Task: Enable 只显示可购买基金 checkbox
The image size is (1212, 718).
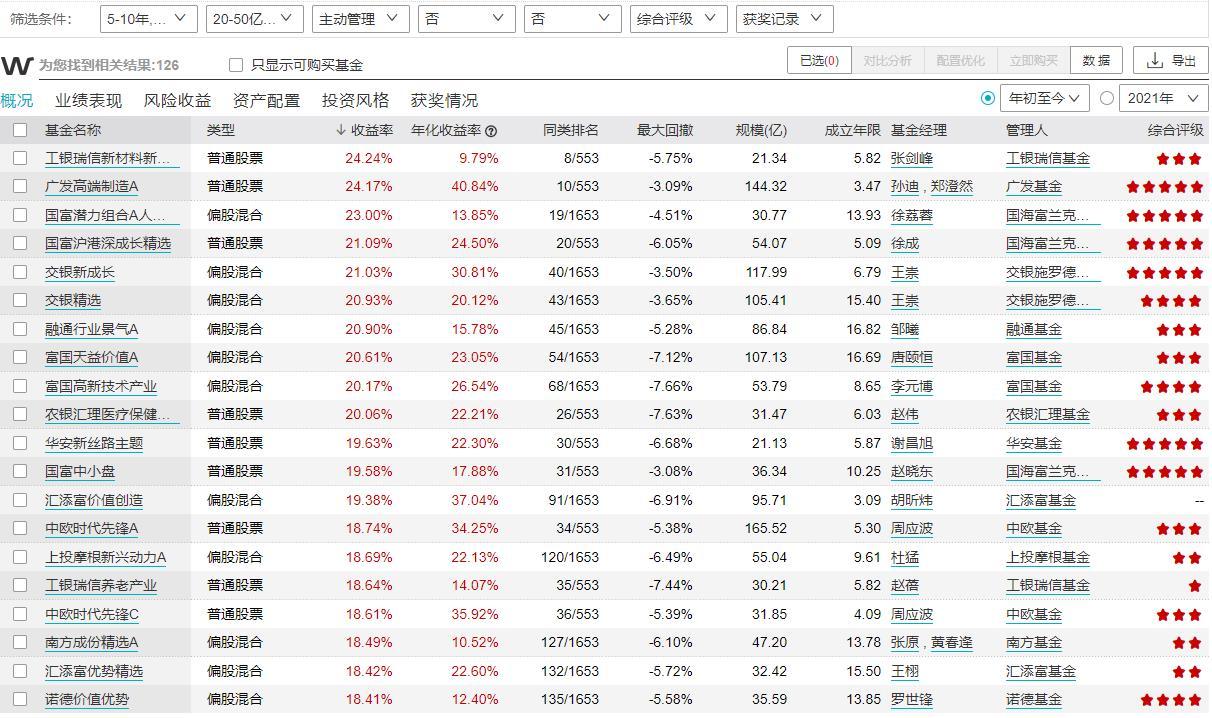Action: tap(236, 65)
